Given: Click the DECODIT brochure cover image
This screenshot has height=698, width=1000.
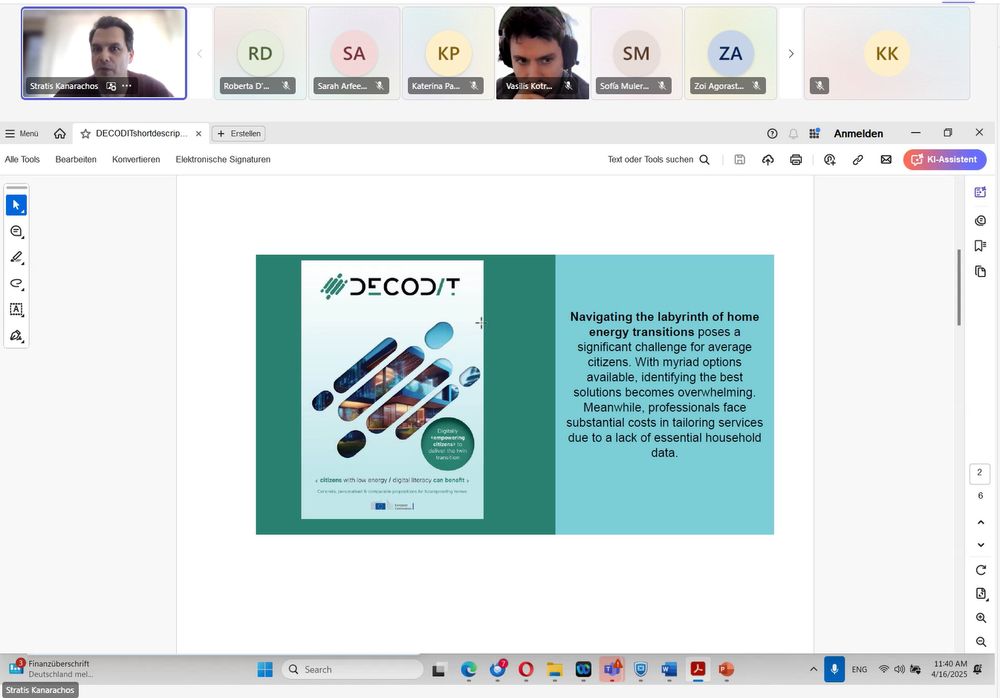Looking at the screenshot, I should [392, 390].
